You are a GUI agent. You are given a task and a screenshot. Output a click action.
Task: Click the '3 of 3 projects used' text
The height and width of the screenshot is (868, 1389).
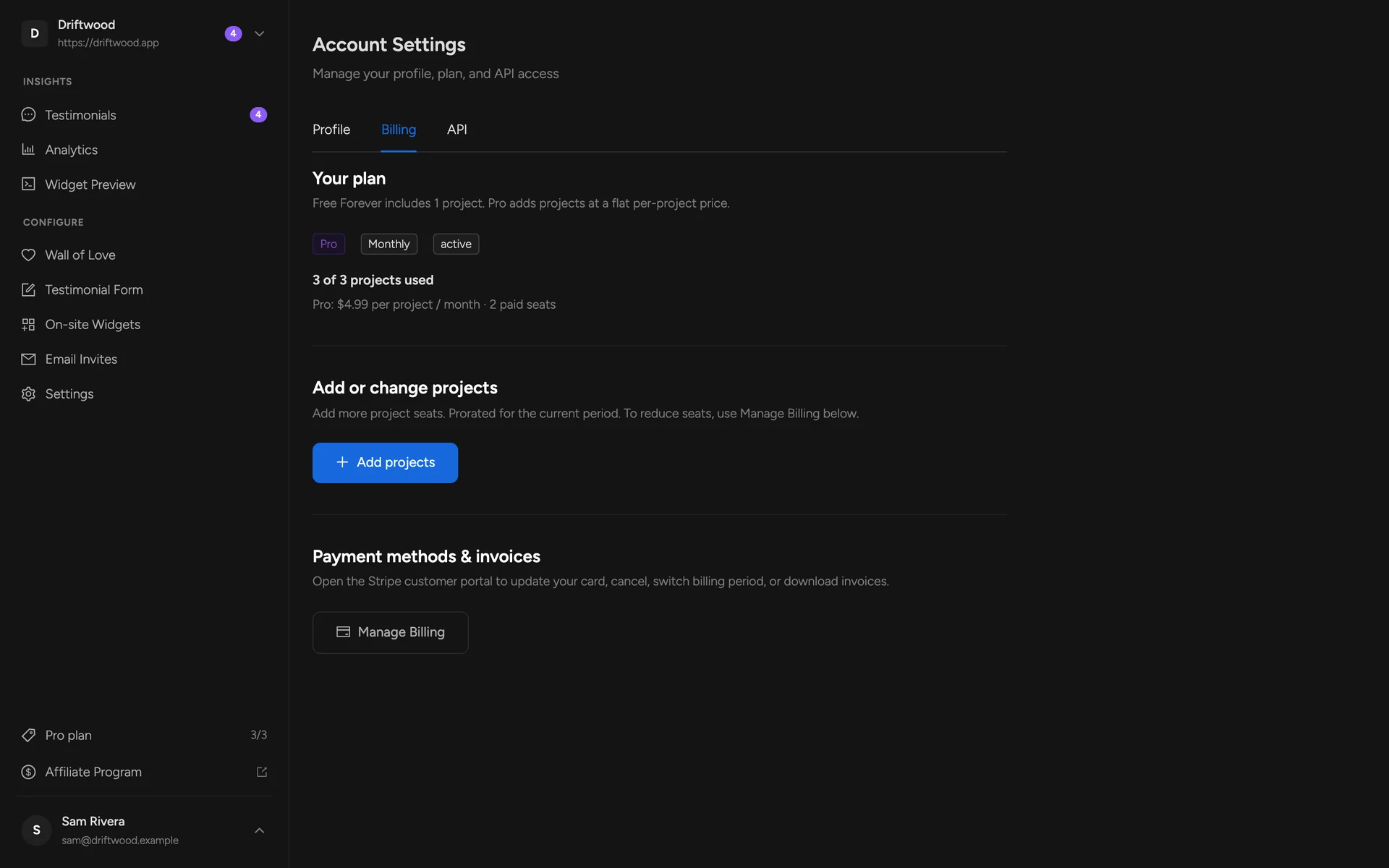pos(373,280)
